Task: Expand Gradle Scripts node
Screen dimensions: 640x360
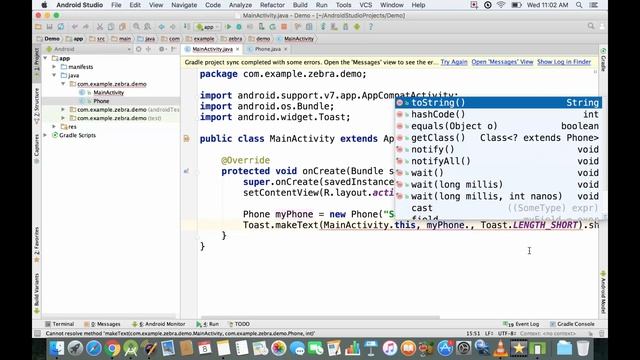Action: coord(46,135)
